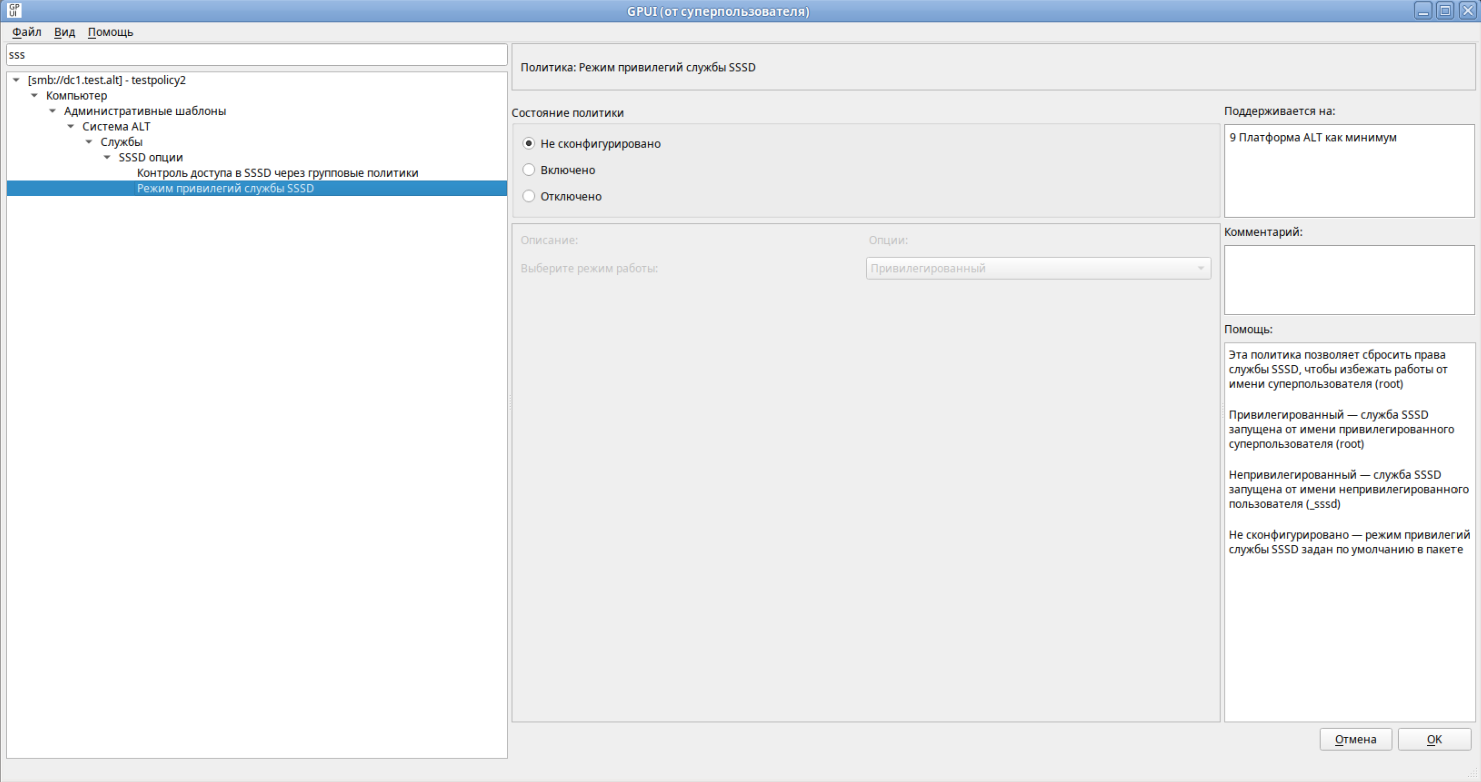1481x782 pixels.
Task: Click the search field containing 'sss'
Action: [x=257, y=54]
